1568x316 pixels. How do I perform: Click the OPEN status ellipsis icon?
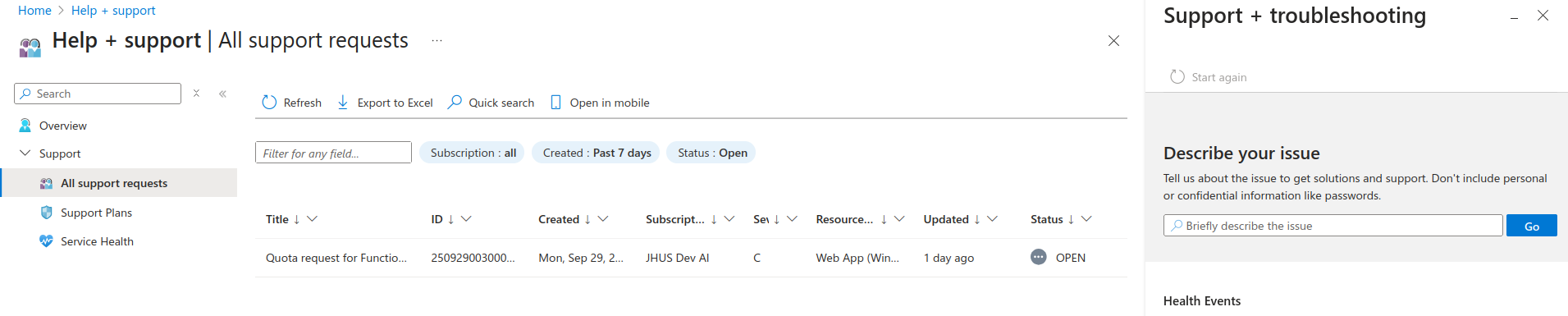(x=1039, y=257)
